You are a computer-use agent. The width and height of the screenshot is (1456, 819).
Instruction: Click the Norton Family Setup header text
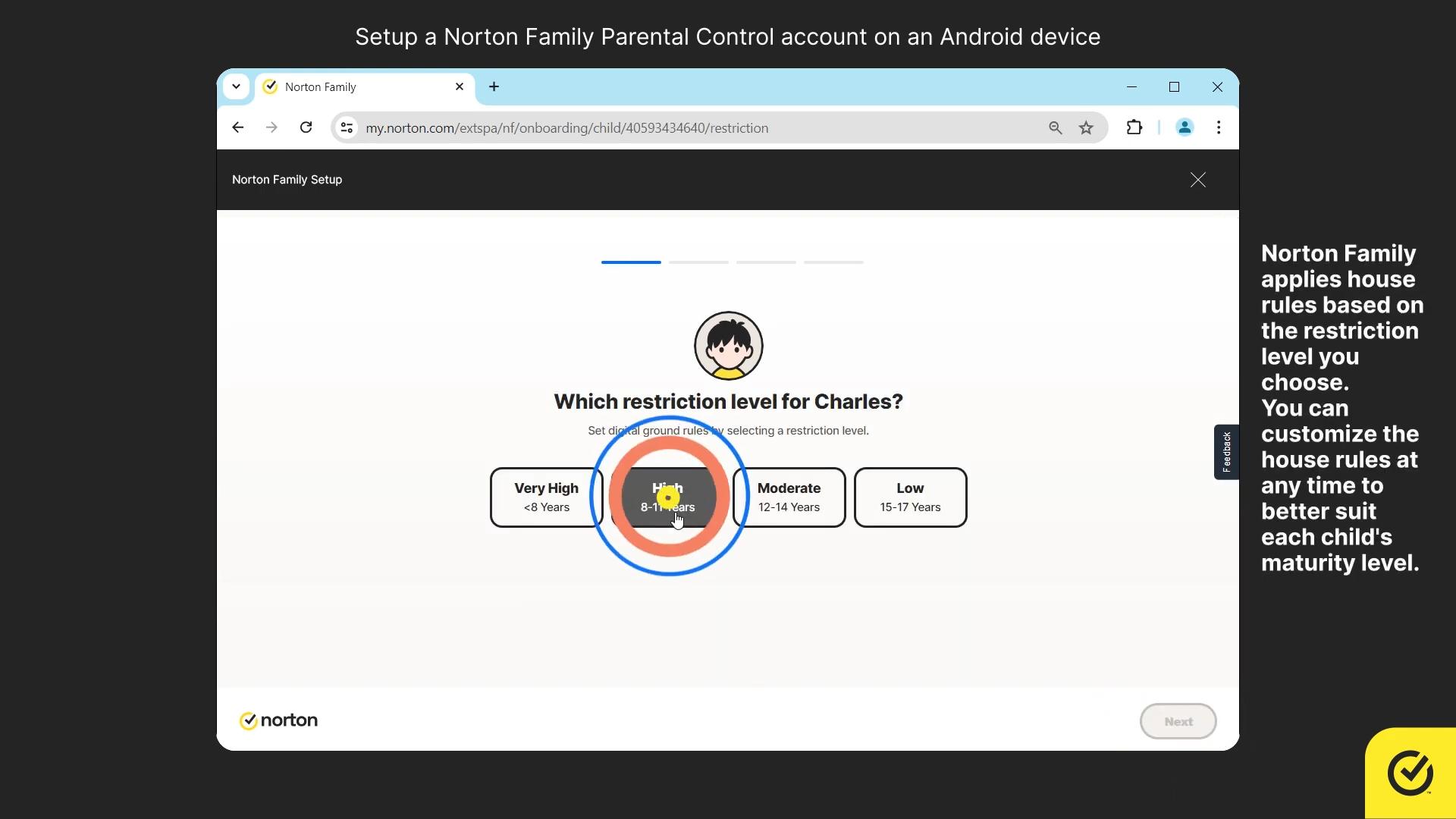(287, 180)
